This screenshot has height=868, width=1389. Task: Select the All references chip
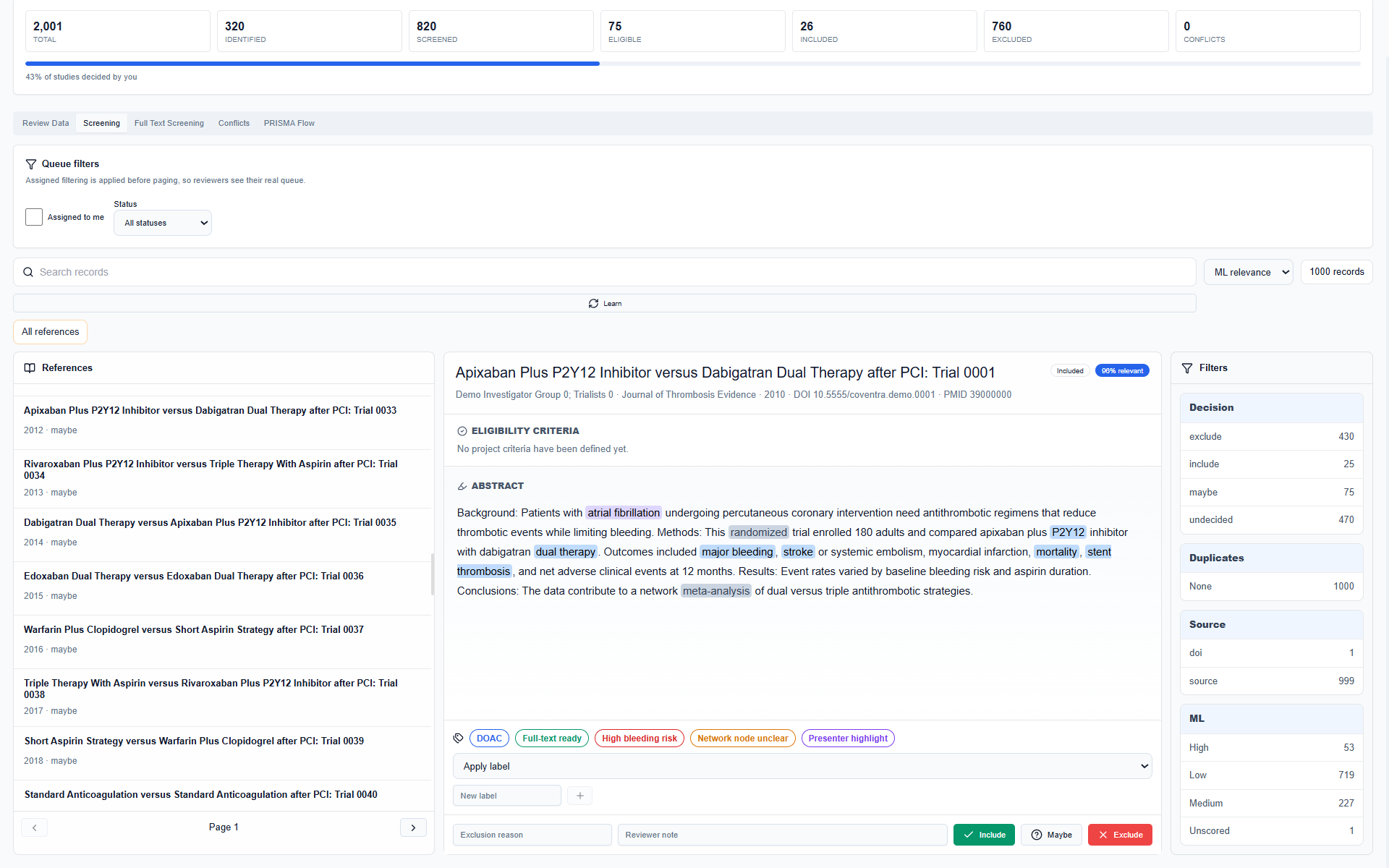click(x=51, y=332)
